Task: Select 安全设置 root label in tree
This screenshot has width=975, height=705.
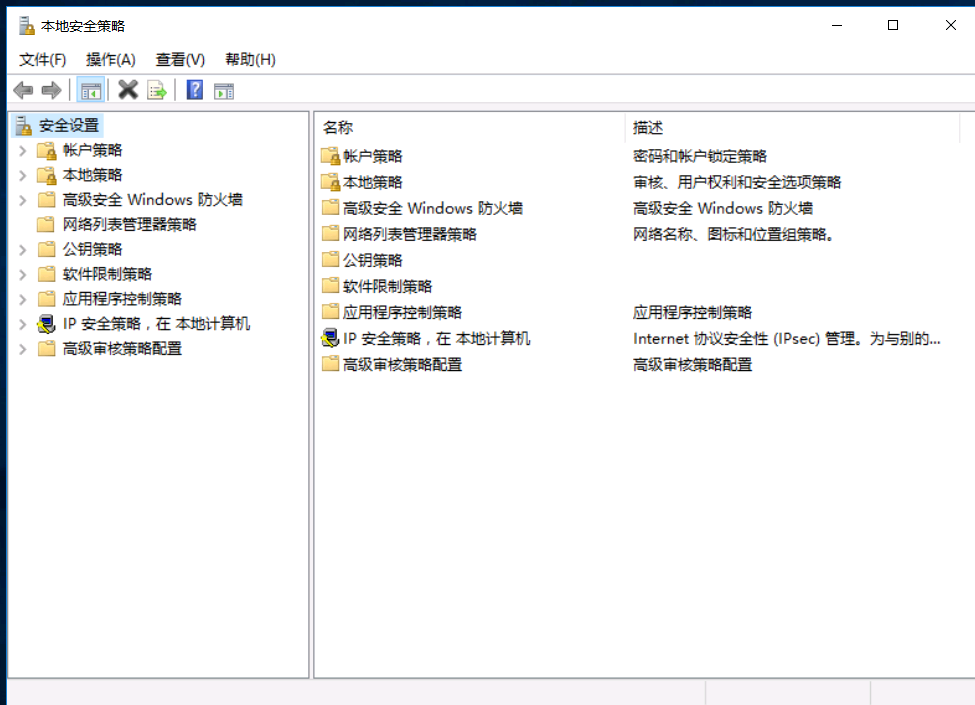Action: (x=69, y=126)
